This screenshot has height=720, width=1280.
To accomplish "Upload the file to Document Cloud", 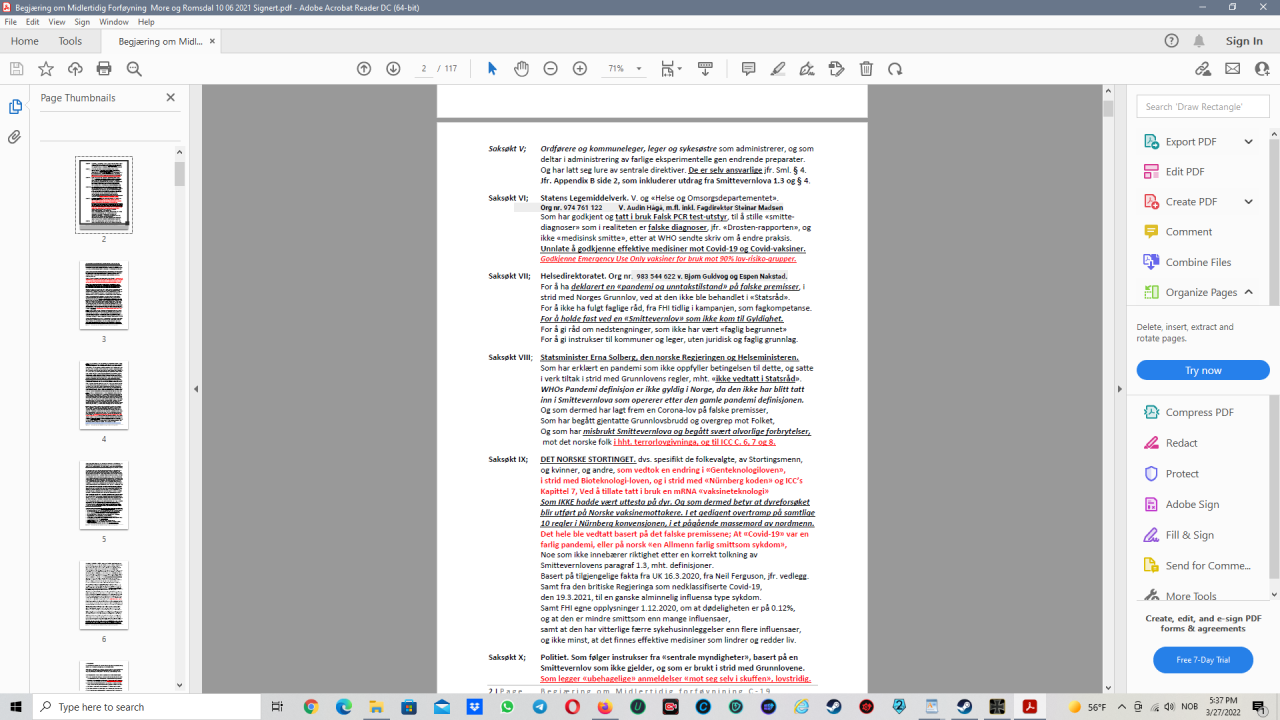I will [x=75, y=69].
